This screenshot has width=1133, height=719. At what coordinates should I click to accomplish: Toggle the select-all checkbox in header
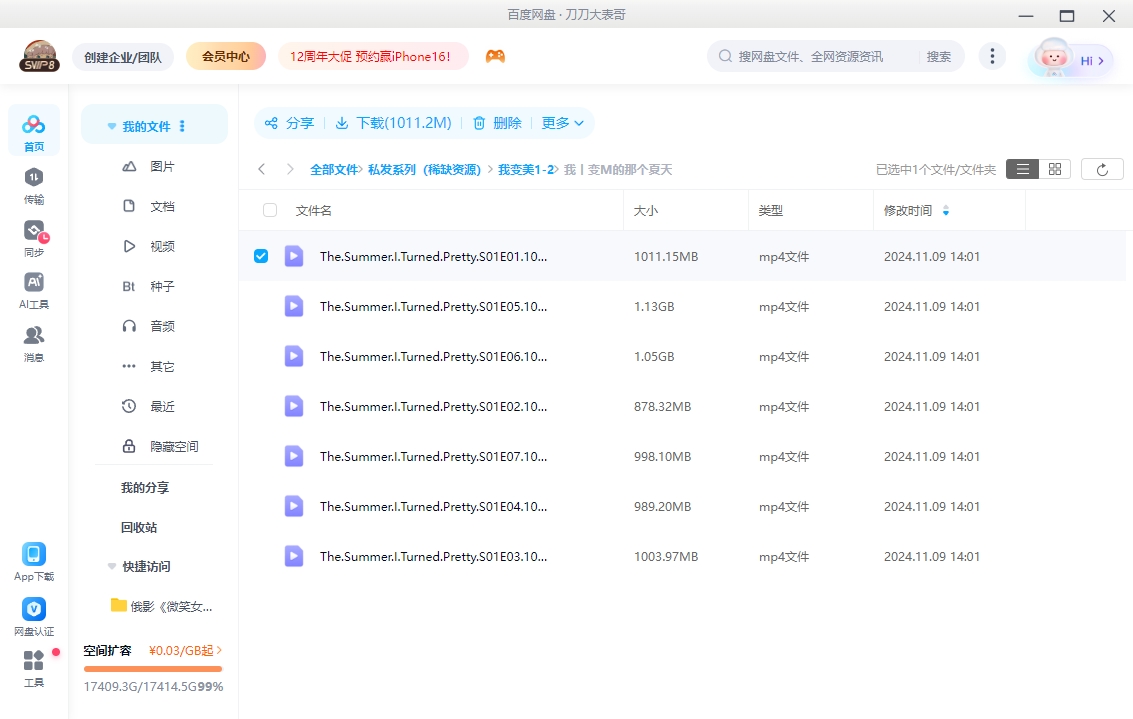(270, 211)
